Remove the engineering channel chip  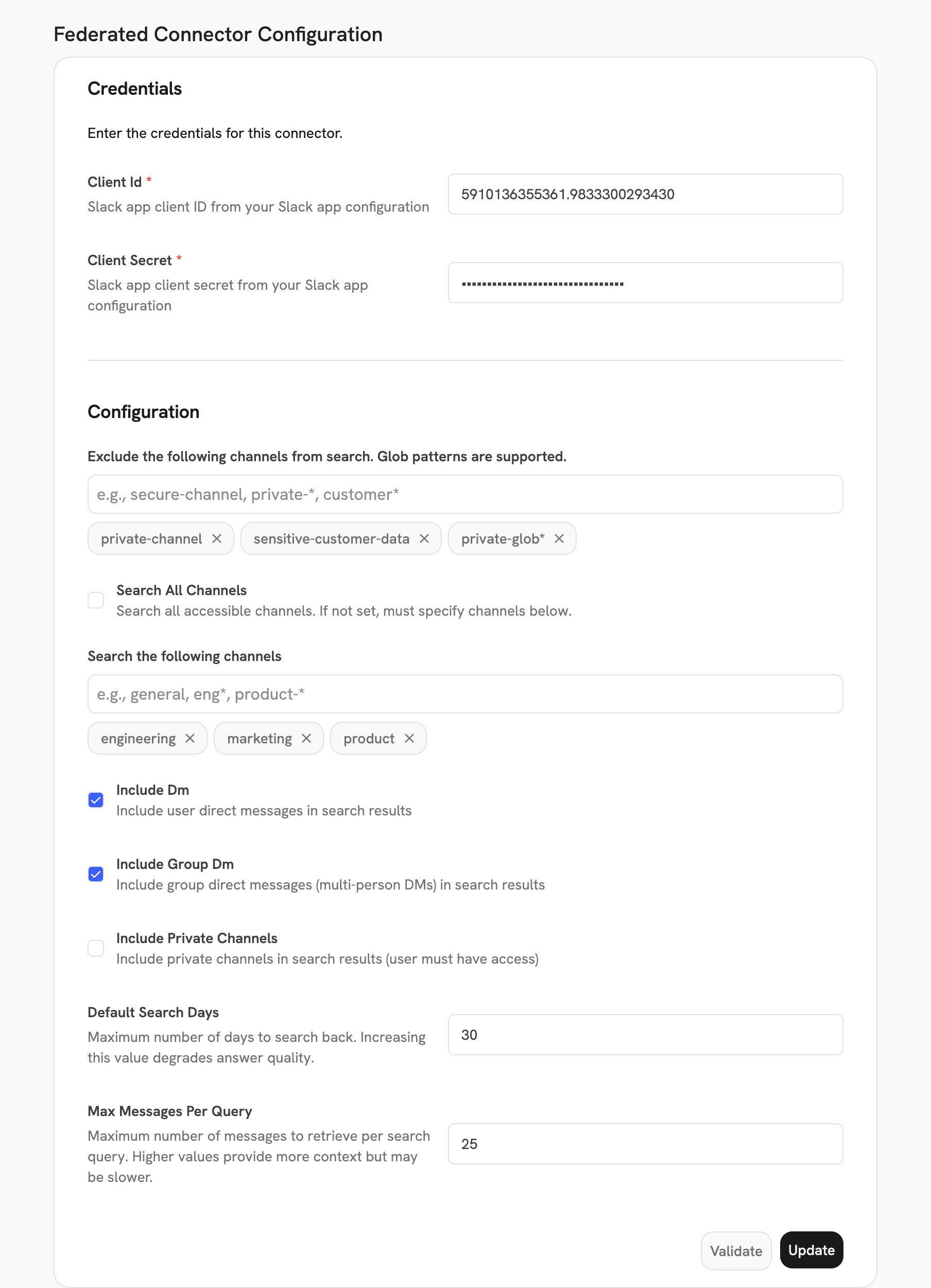191,738
